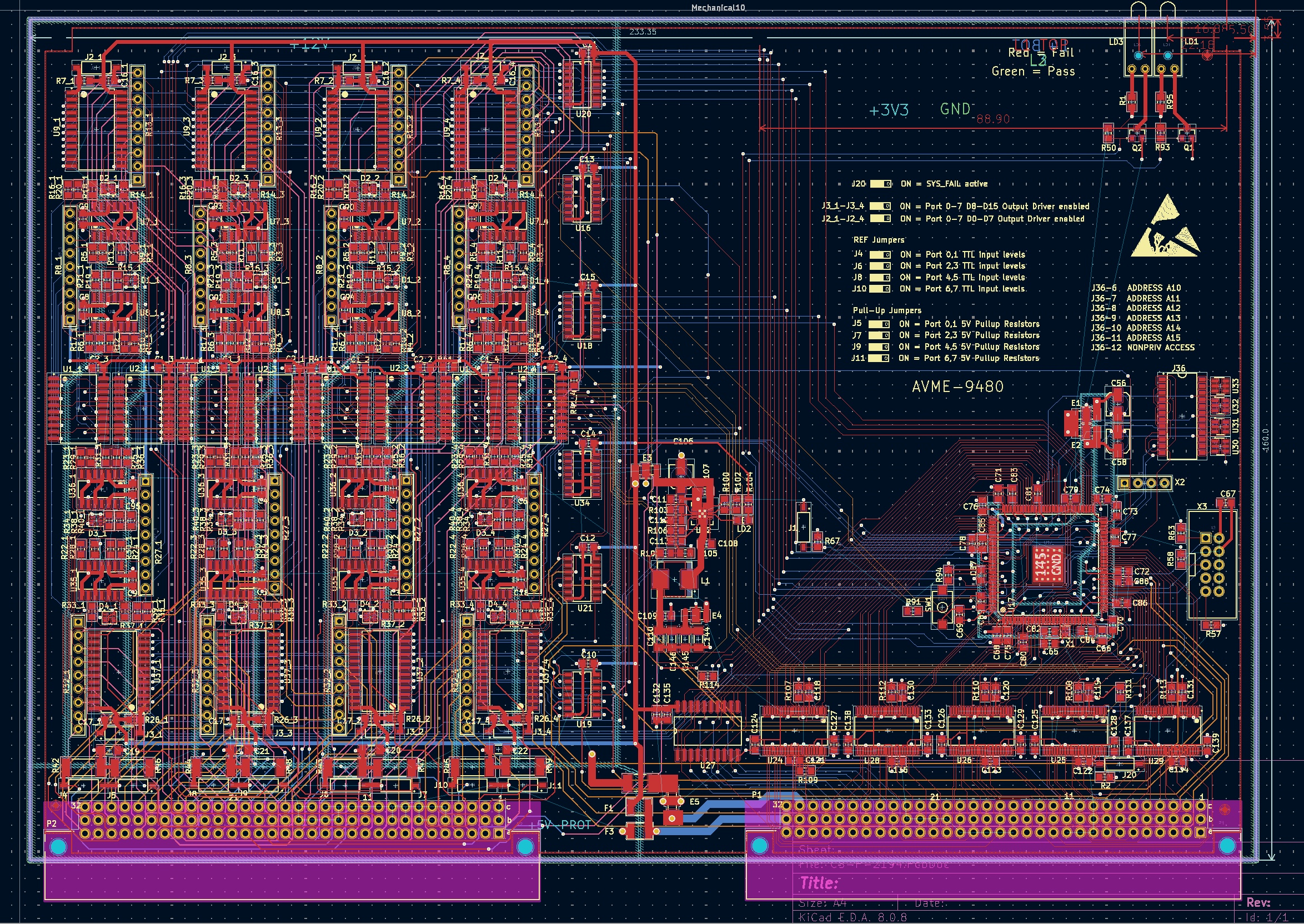1304x924 pixels.
Task: Select the +5V_PROT net label
Action: (x=560, y=825)
